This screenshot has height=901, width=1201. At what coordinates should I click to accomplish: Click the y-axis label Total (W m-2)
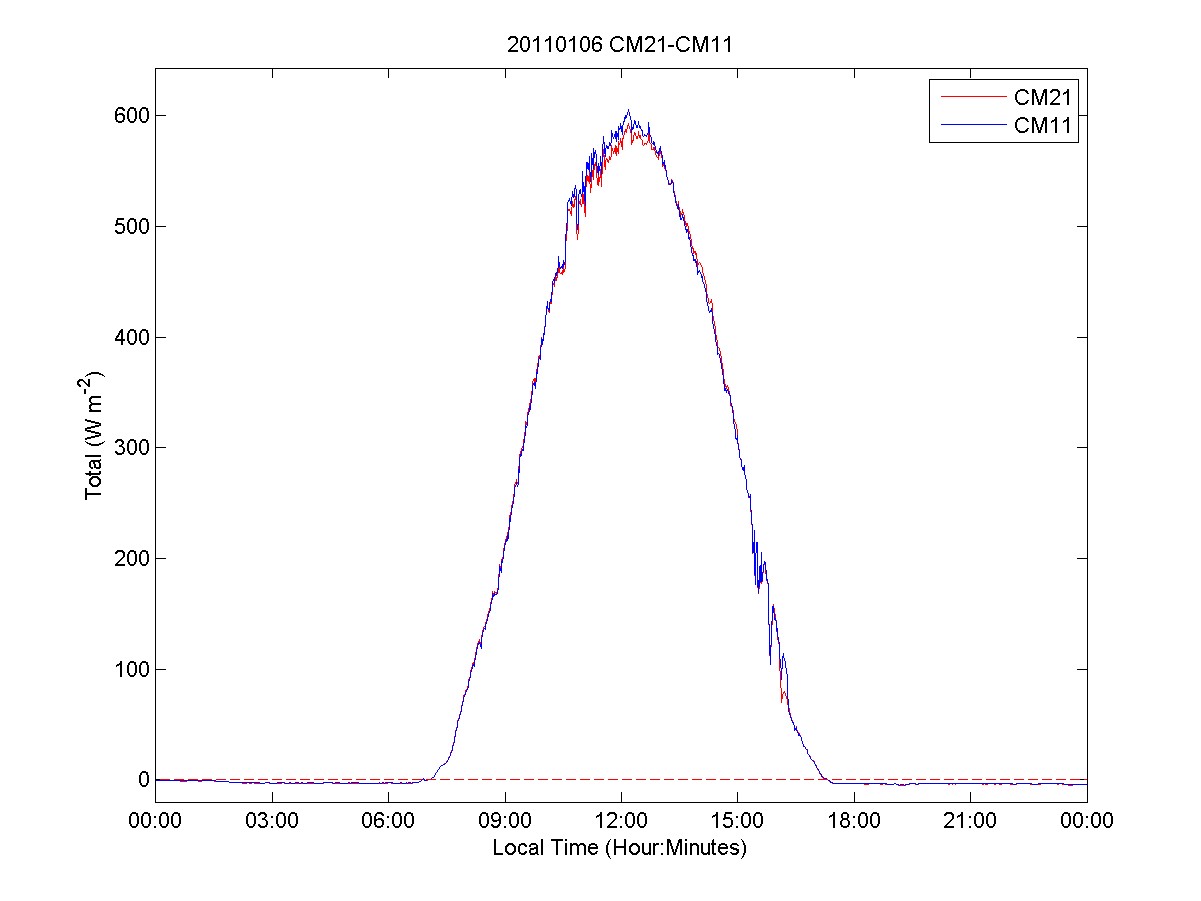[95, 435]
